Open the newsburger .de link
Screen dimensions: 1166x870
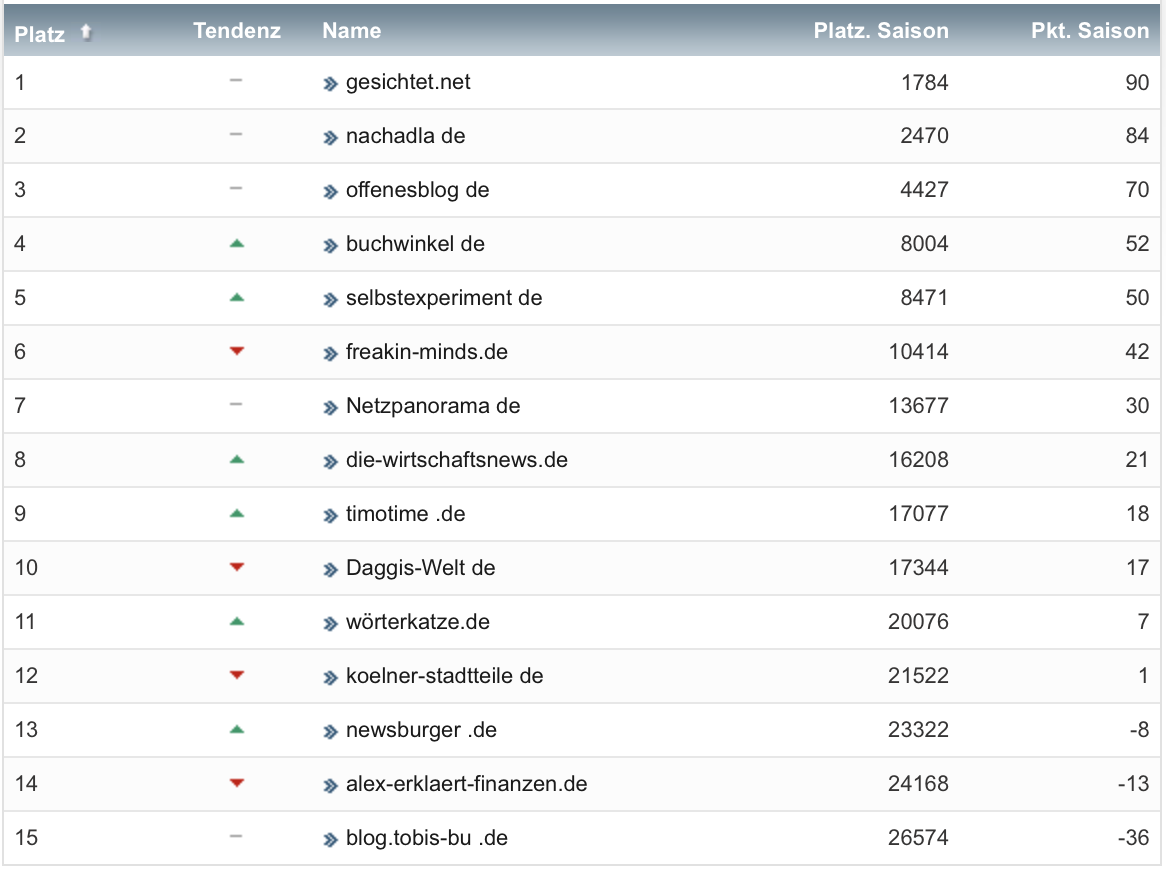click(x=422, y=730)
